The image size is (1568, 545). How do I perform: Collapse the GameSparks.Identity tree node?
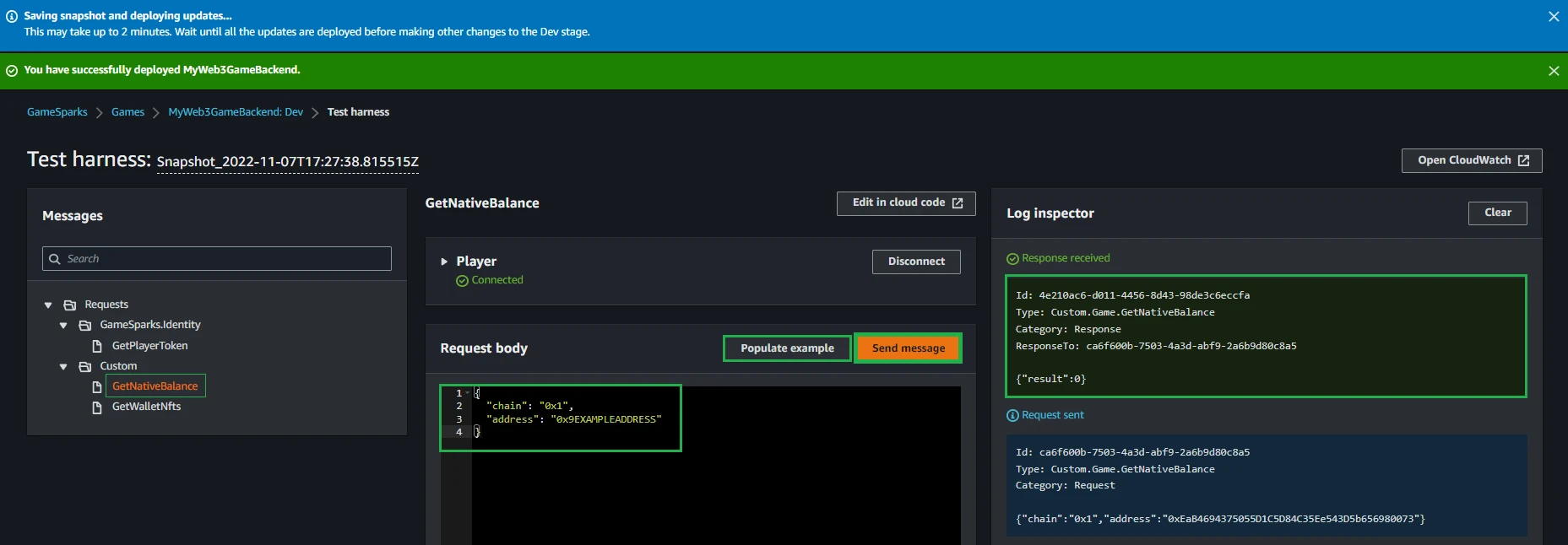63,325
